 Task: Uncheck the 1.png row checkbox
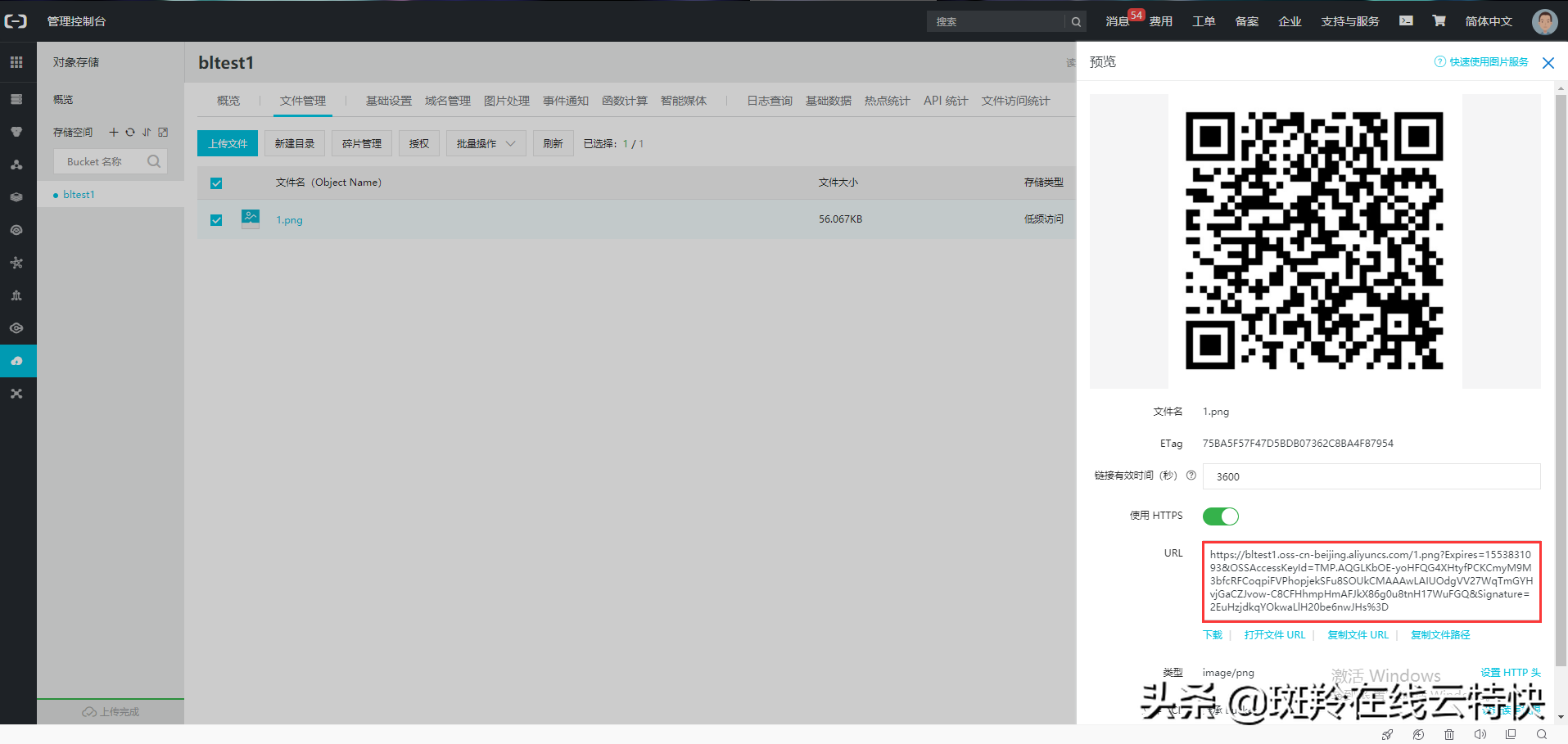pyautogui.click(x=216, y=220)
